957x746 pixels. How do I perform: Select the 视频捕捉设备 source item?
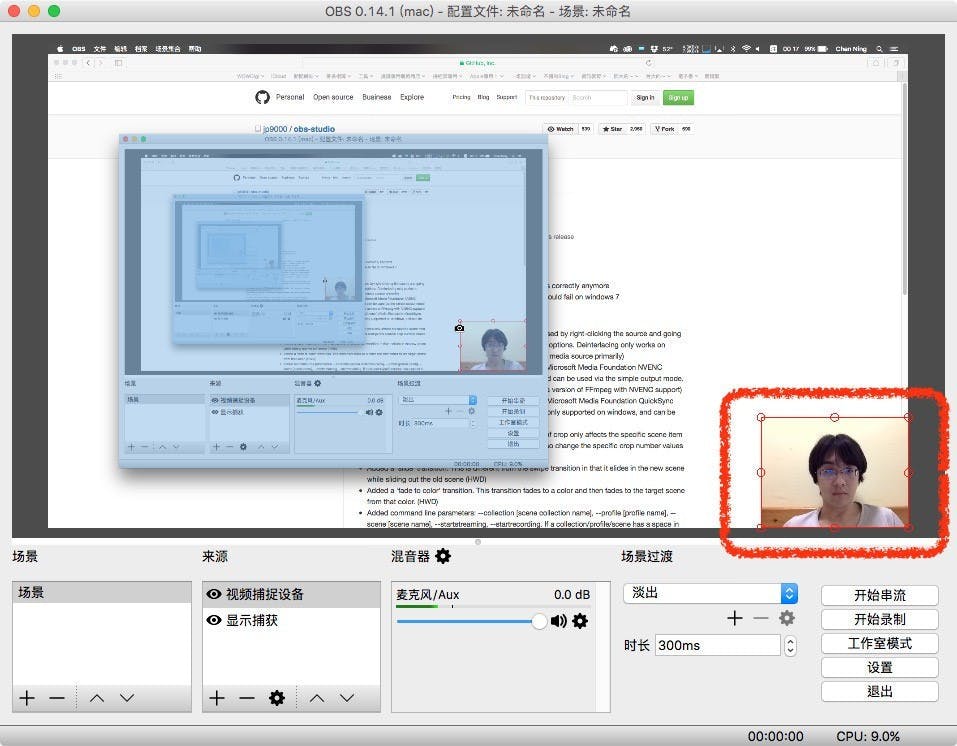264,594
